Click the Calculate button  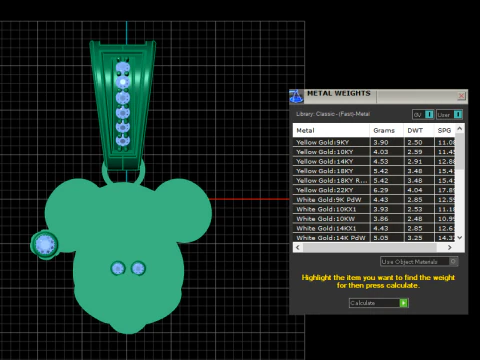[x=378, y=303]
